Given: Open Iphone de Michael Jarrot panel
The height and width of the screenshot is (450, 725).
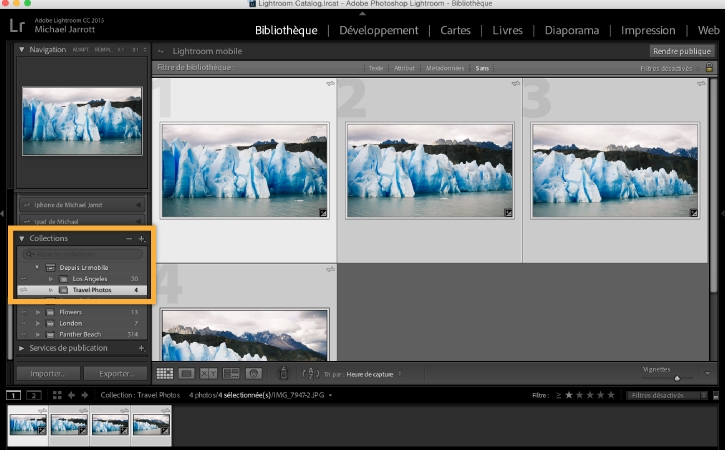Looking at the screenshot, I should pyautogui.click(x=82, y=205).
